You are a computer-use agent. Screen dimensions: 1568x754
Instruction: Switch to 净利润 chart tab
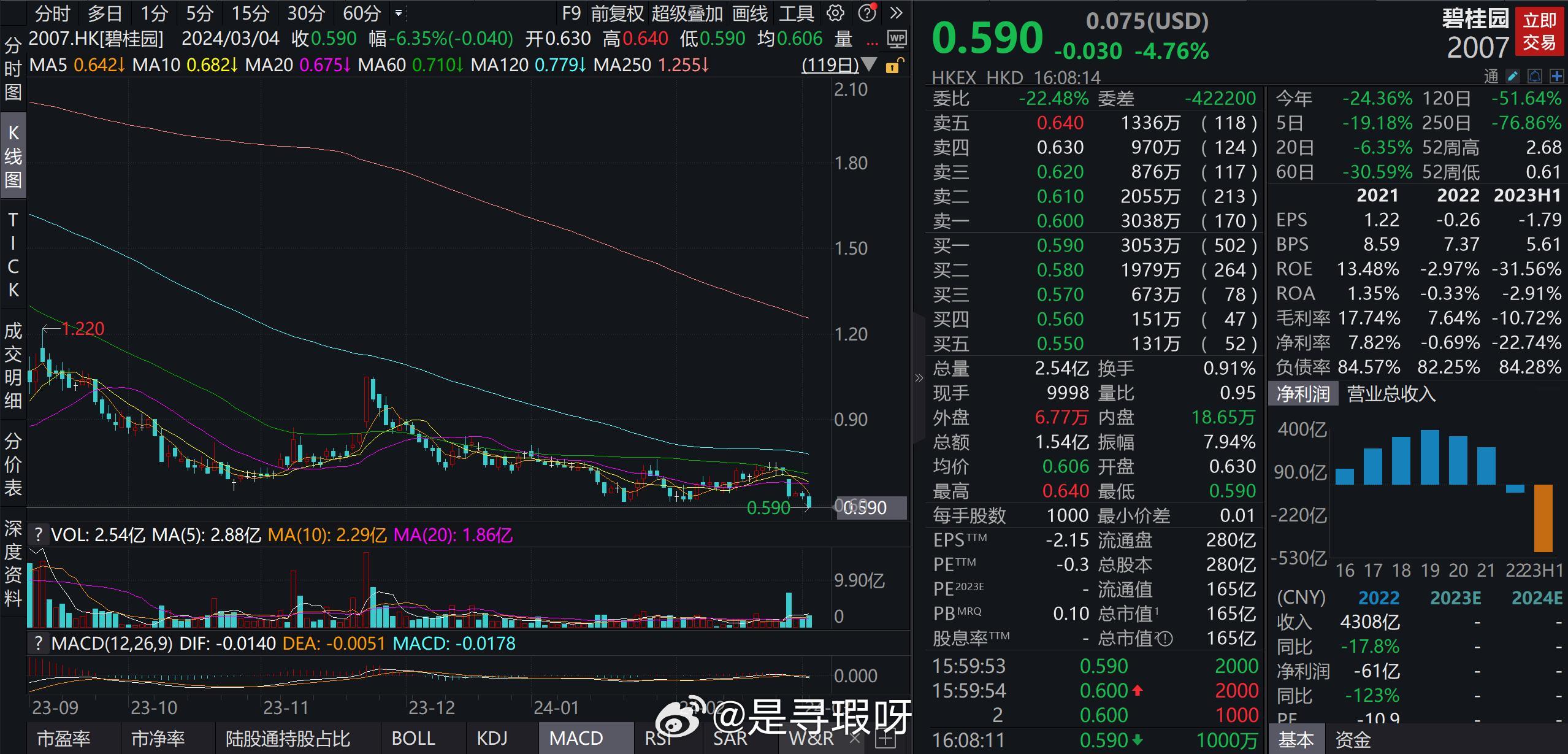coord(1303,394)
